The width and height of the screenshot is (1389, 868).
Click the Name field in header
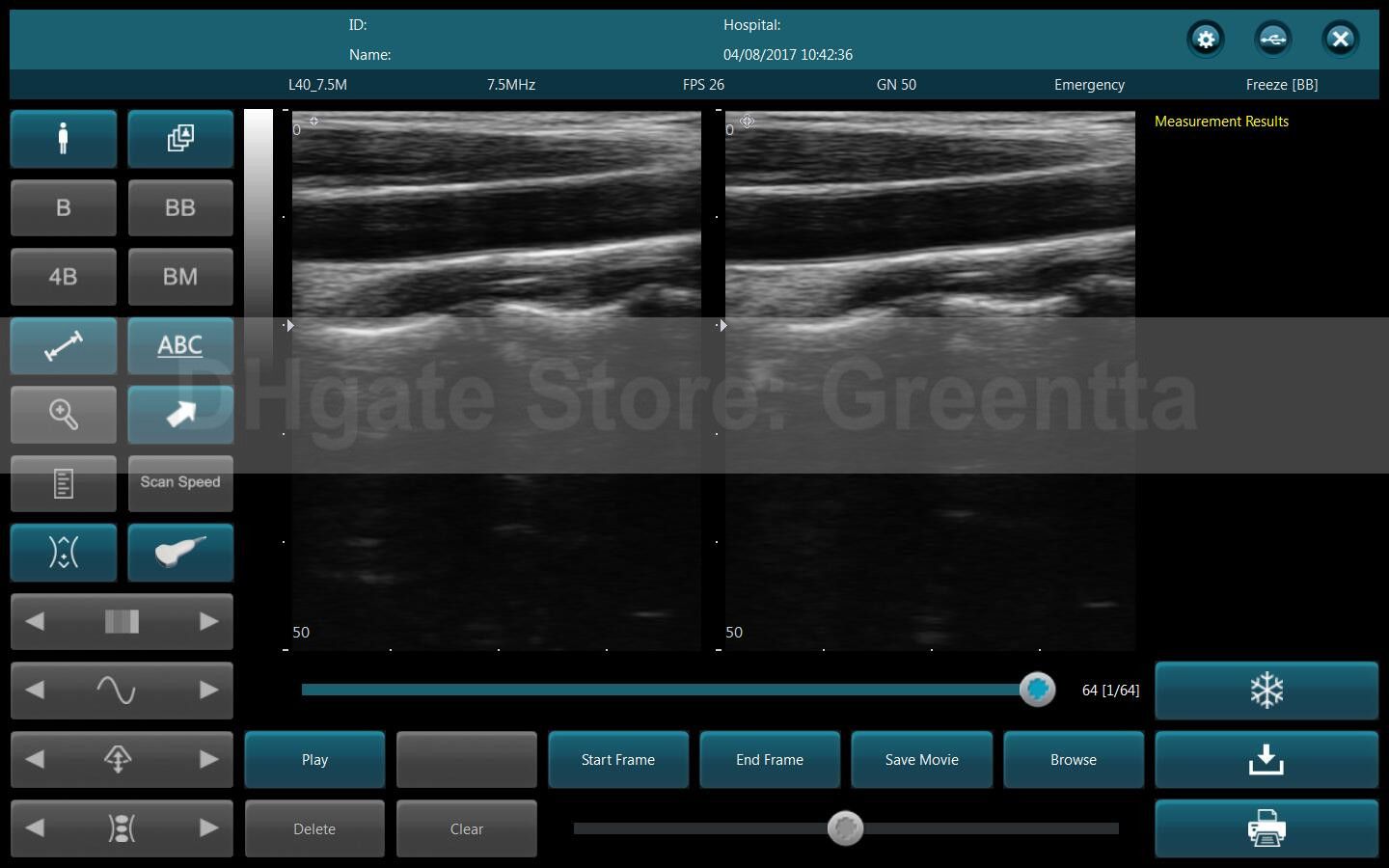[x=370, y=55]
